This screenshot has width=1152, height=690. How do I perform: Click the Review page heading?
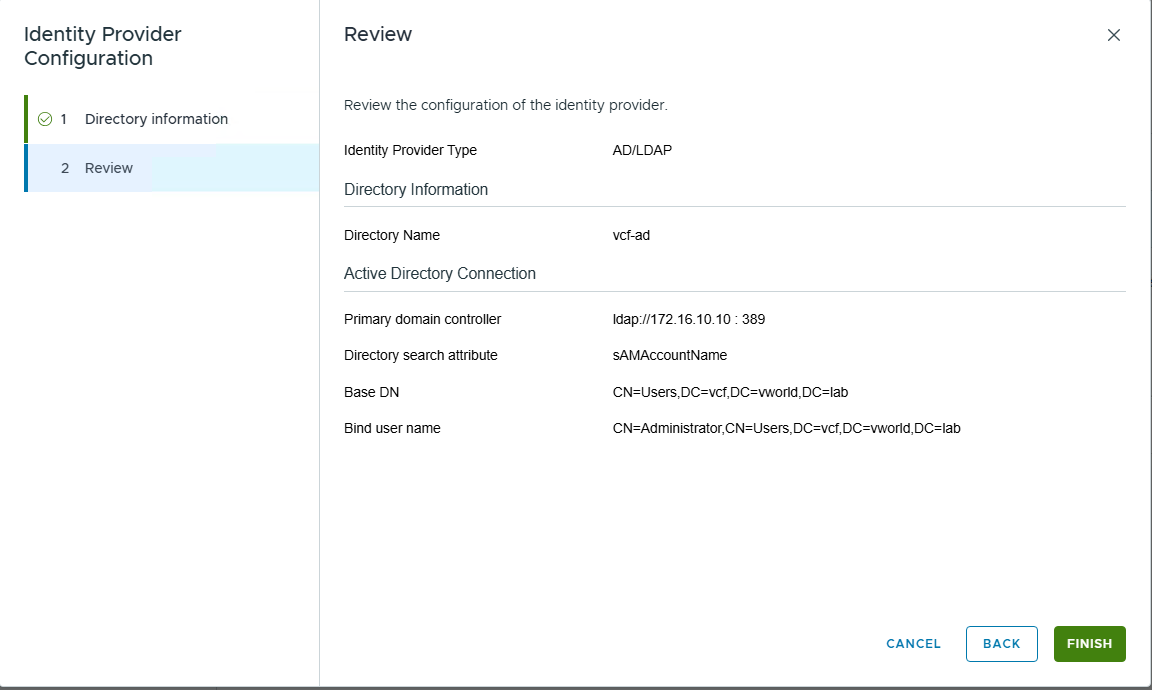[378, 34]
